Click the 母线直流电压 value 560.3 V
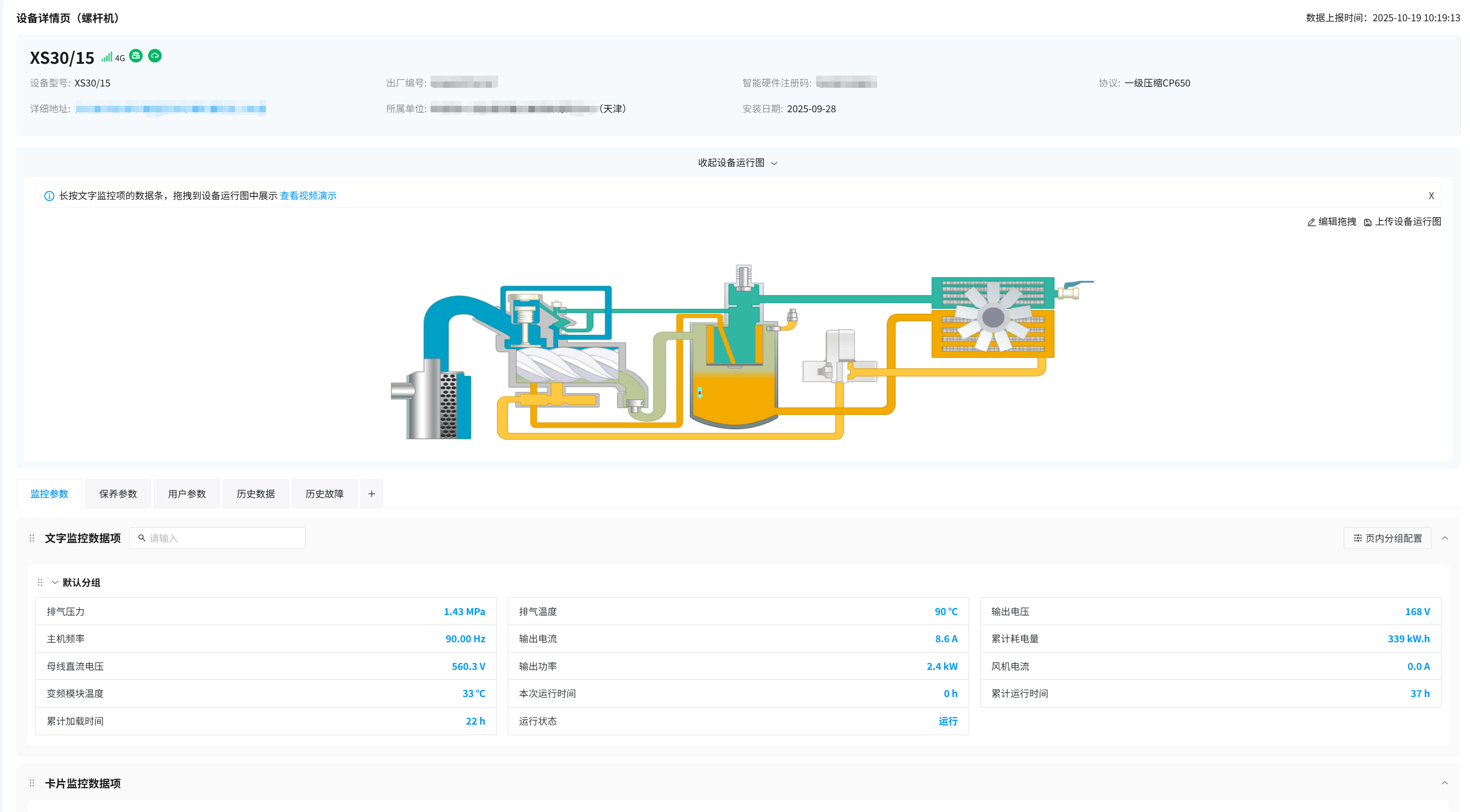1470x812 pixels. 469,666
